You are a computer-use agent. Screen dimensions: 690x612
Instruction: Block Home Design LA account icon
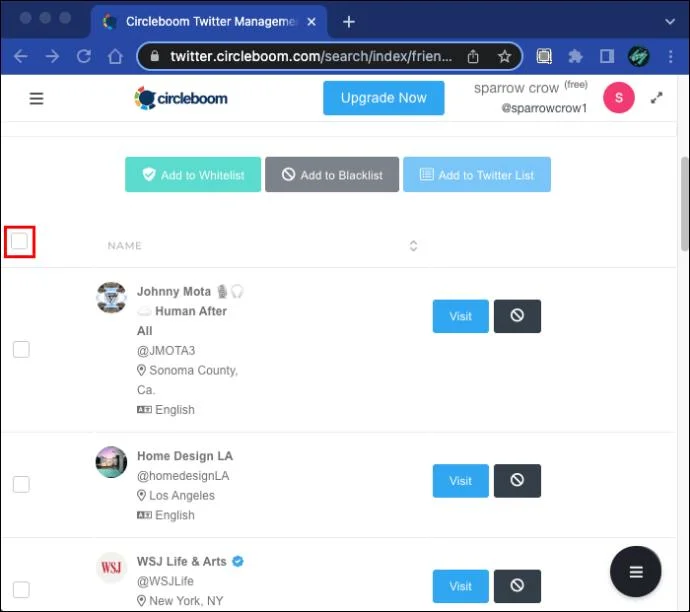[517, 480]
